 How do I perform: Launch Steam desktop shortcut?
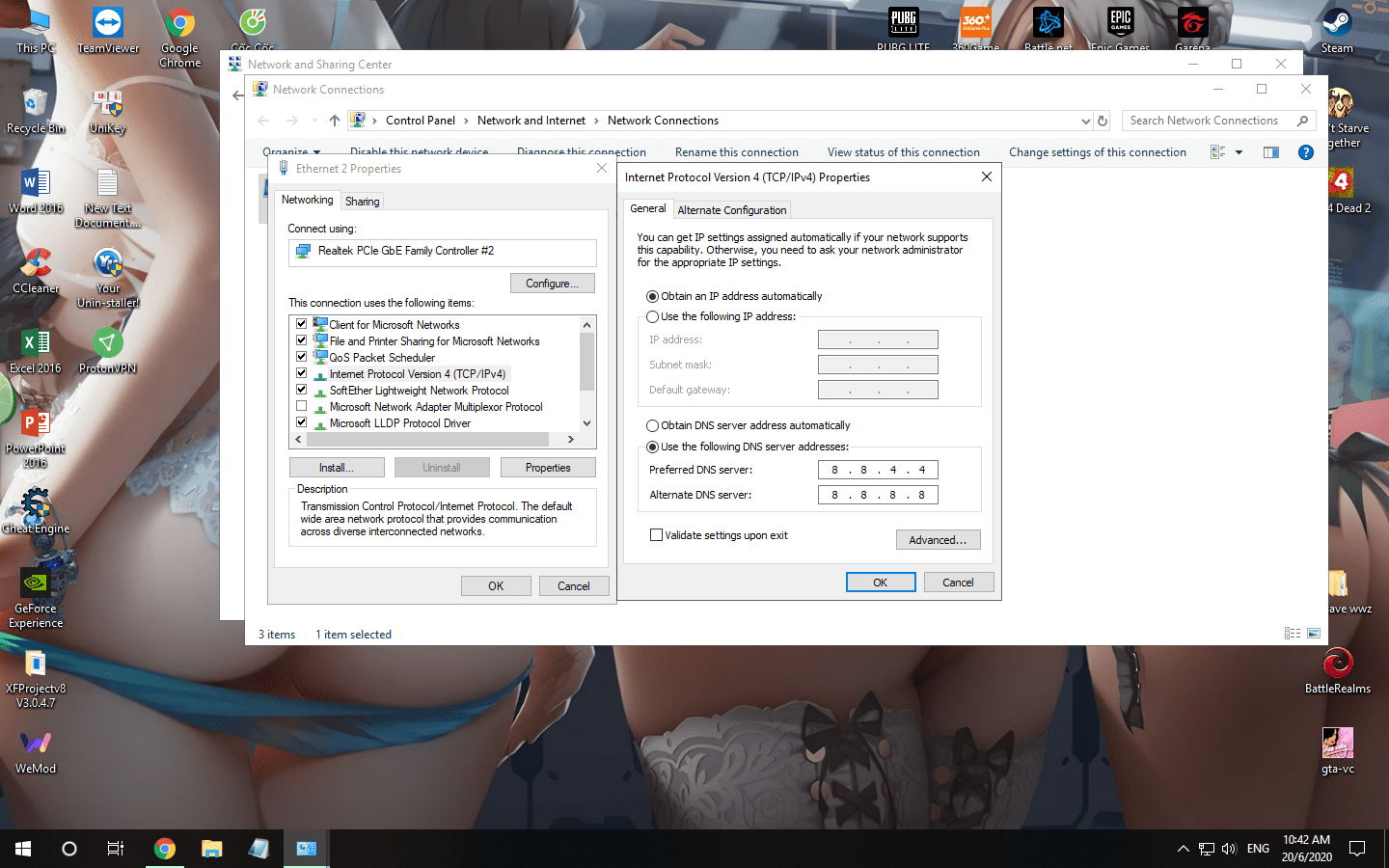(1337, 30)
